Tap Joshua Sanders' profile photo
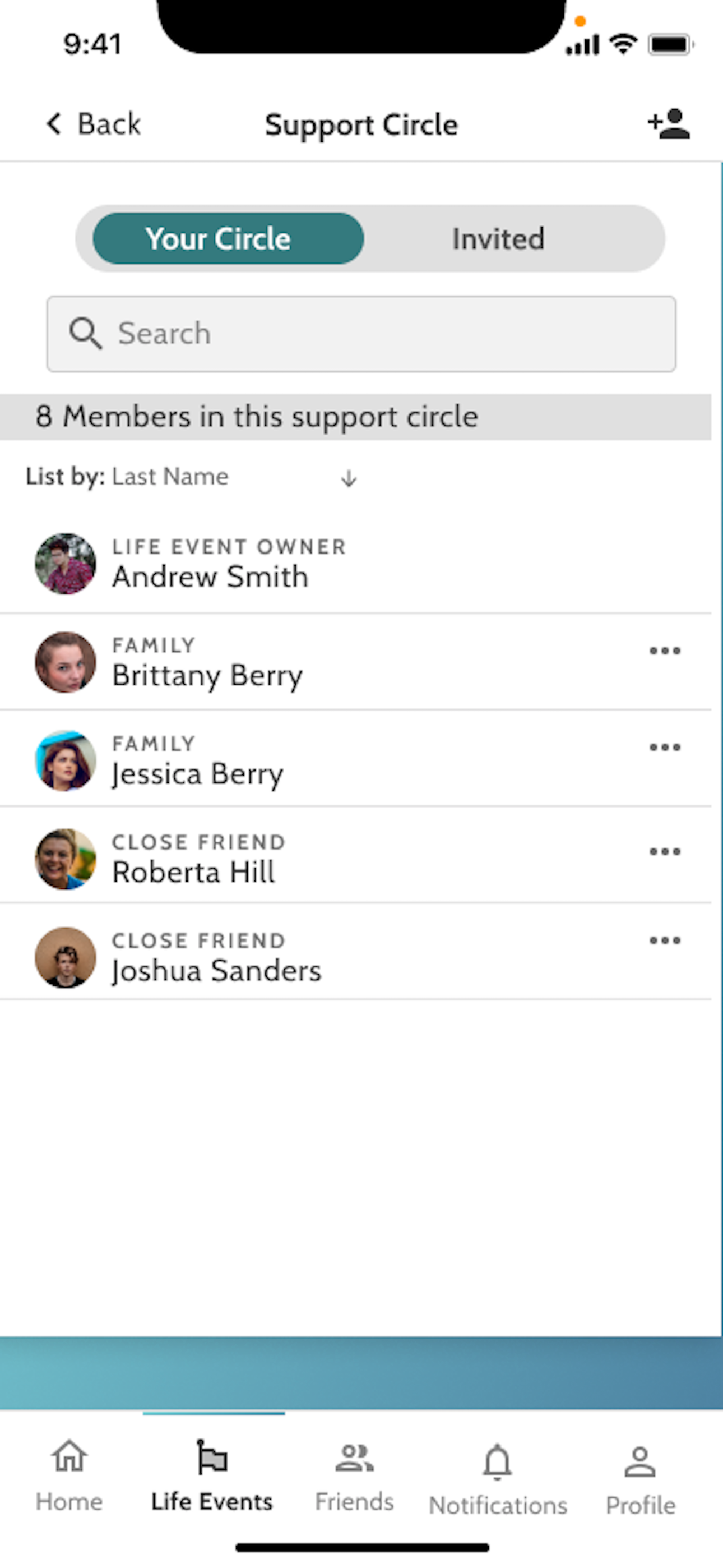The height and width of the screenshot is (1568, 723). [x=66, y=957]
